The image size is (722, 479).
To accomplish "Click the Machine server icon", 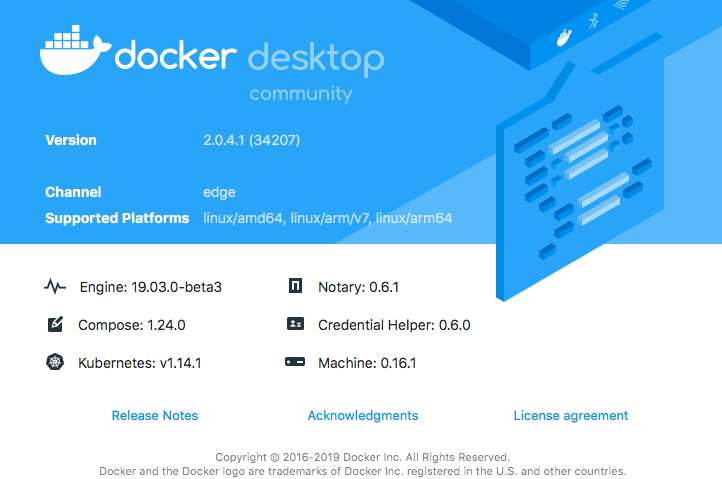I will [295, 362].
